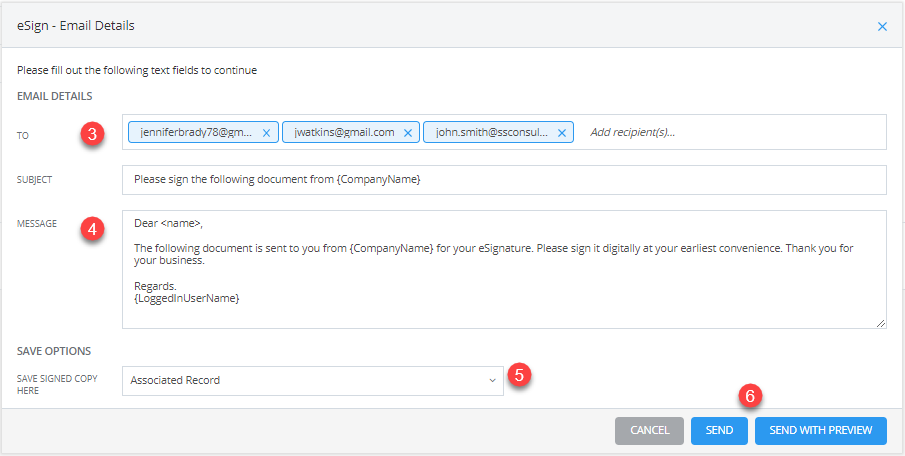Click Send With Preview button

821,431
